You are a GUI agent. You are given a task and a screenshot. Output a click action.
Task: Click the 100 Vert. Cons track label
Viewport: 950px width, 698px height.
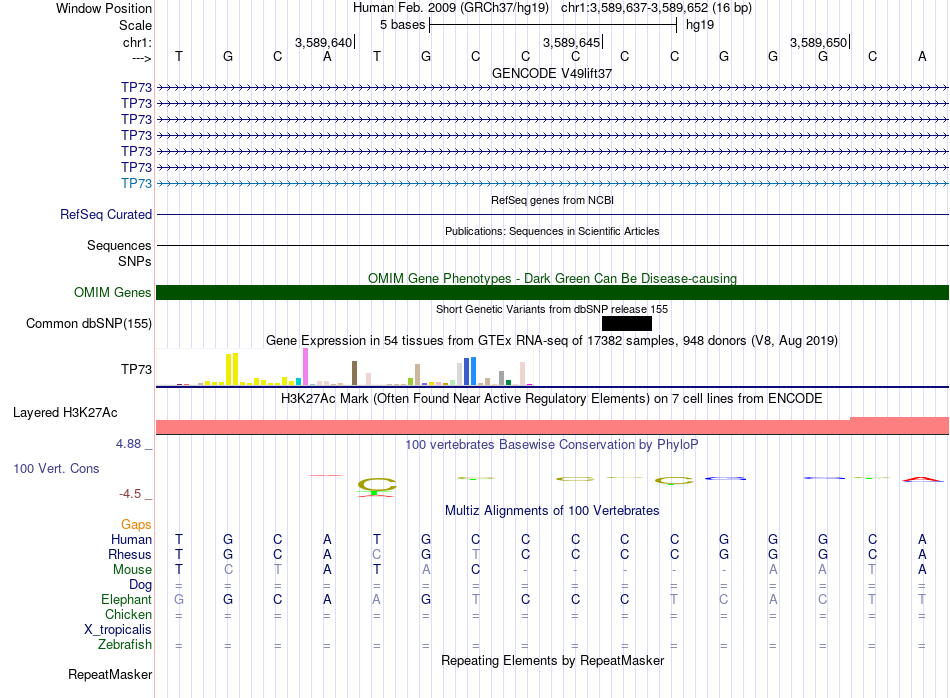pos(56,468)
